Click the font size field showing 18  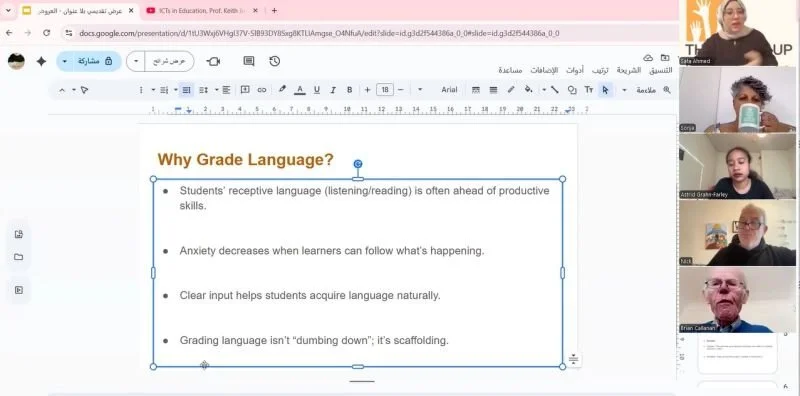point(385,90)
